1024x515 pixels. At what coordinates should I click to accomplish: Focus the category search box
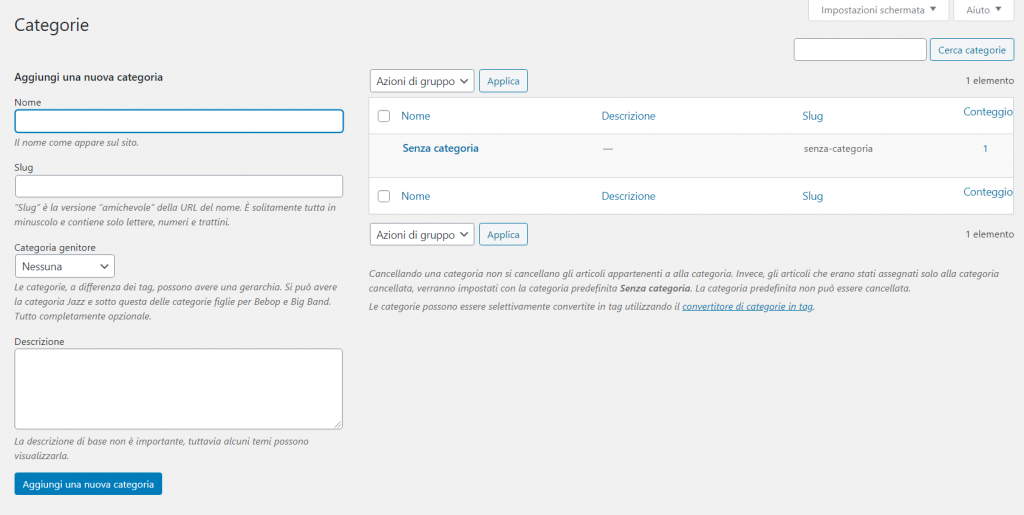[x=860, y=50]
